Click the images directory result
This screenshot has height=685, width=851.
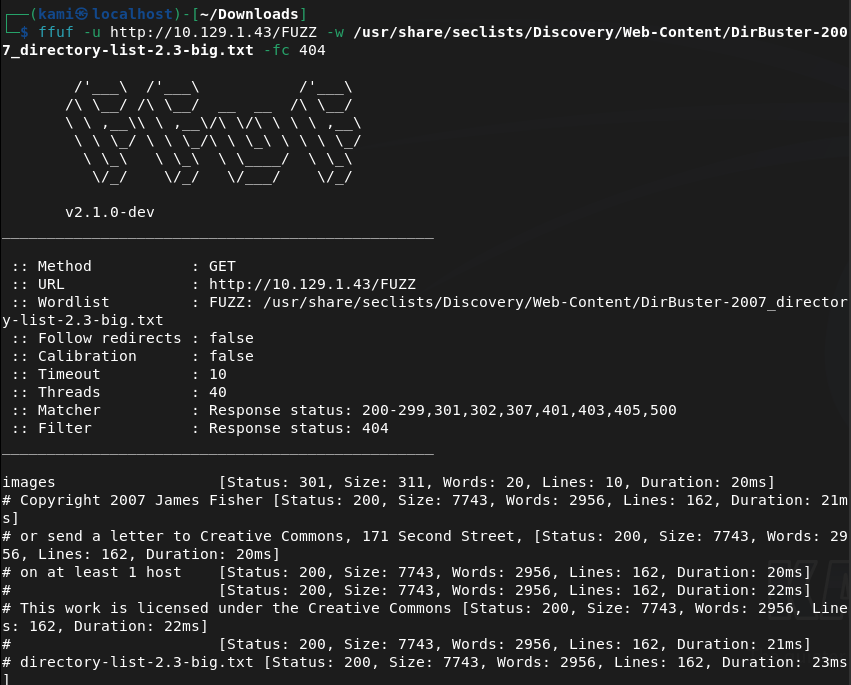29,482
